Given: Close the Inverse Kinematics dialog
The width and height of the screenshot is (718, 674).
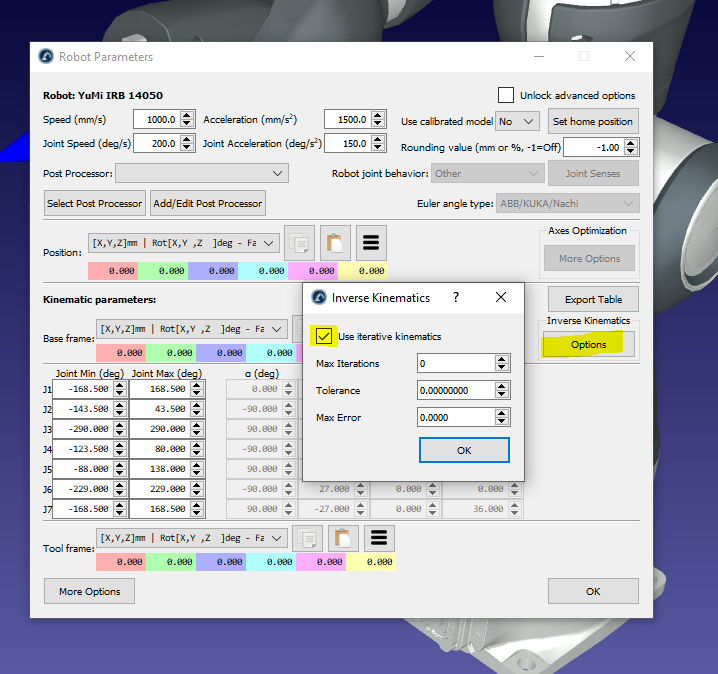Looking at the screenshot, I should coord(501,297).
